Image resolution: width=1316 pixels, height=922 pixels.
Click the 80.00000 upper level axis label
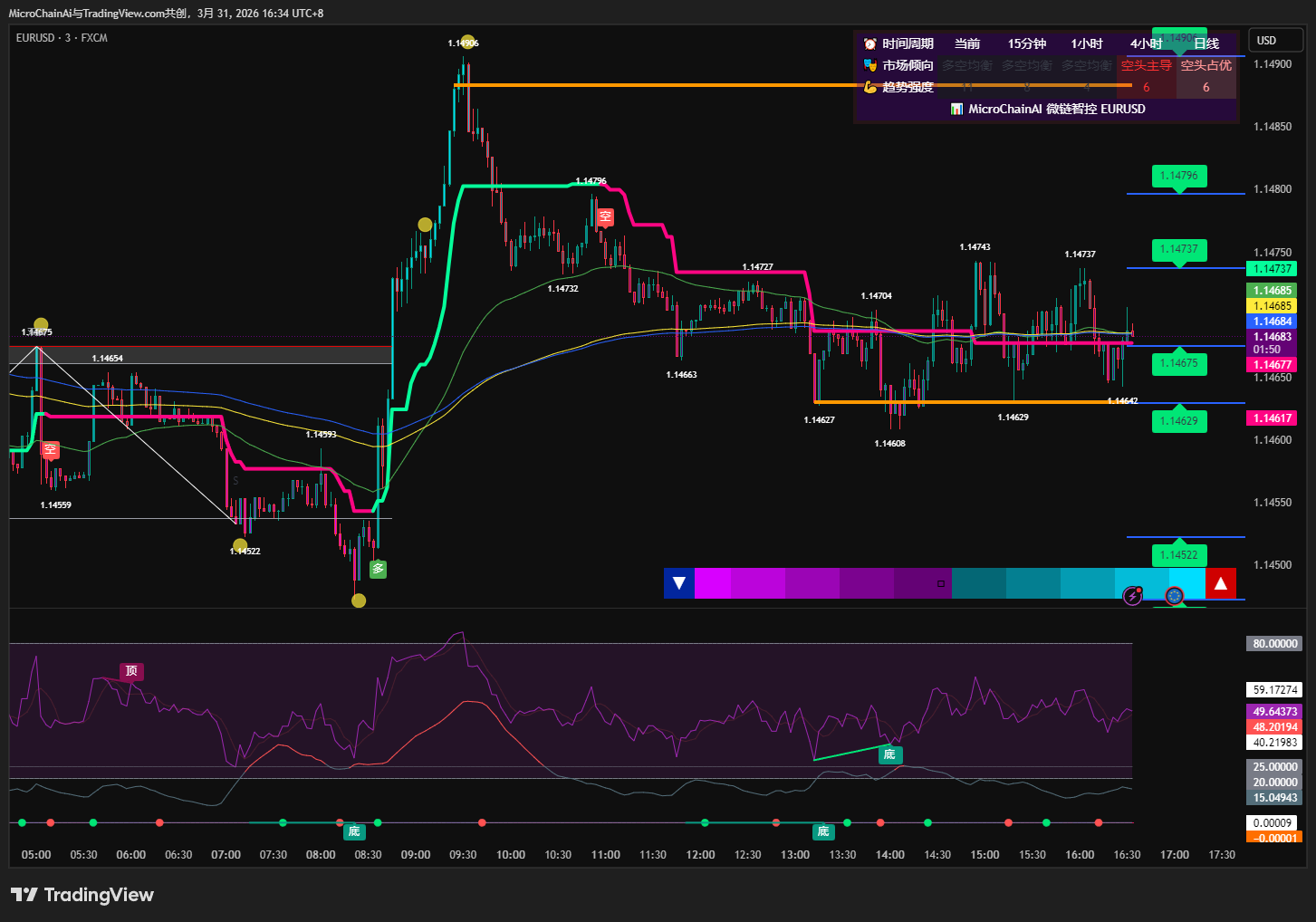[1275, 644]
